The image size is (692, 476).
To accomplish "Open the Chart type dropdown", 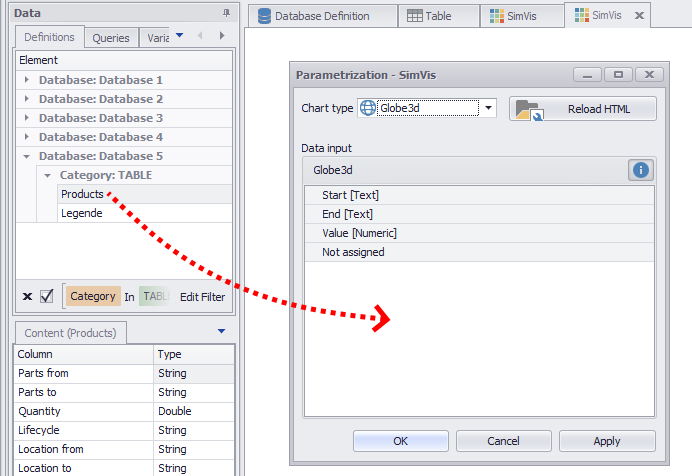I will coord(488,108).
